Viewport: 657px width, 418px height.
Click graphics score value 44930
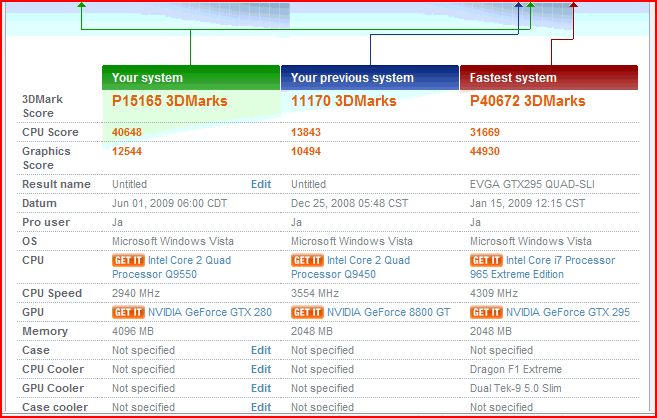pyautogui.click(x=485, y=151)
